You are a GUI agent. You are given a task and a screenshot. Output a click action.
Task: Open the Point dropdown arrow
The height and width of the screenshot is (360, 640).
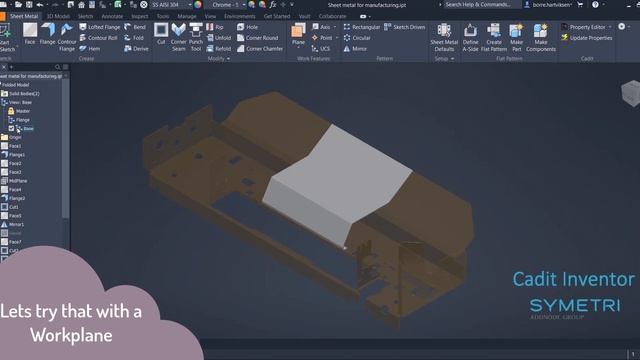(337, 38)
